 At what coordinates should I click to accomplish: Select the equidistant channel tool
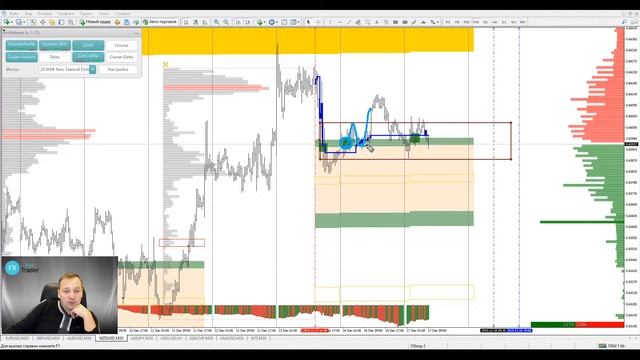click(358, 22)
